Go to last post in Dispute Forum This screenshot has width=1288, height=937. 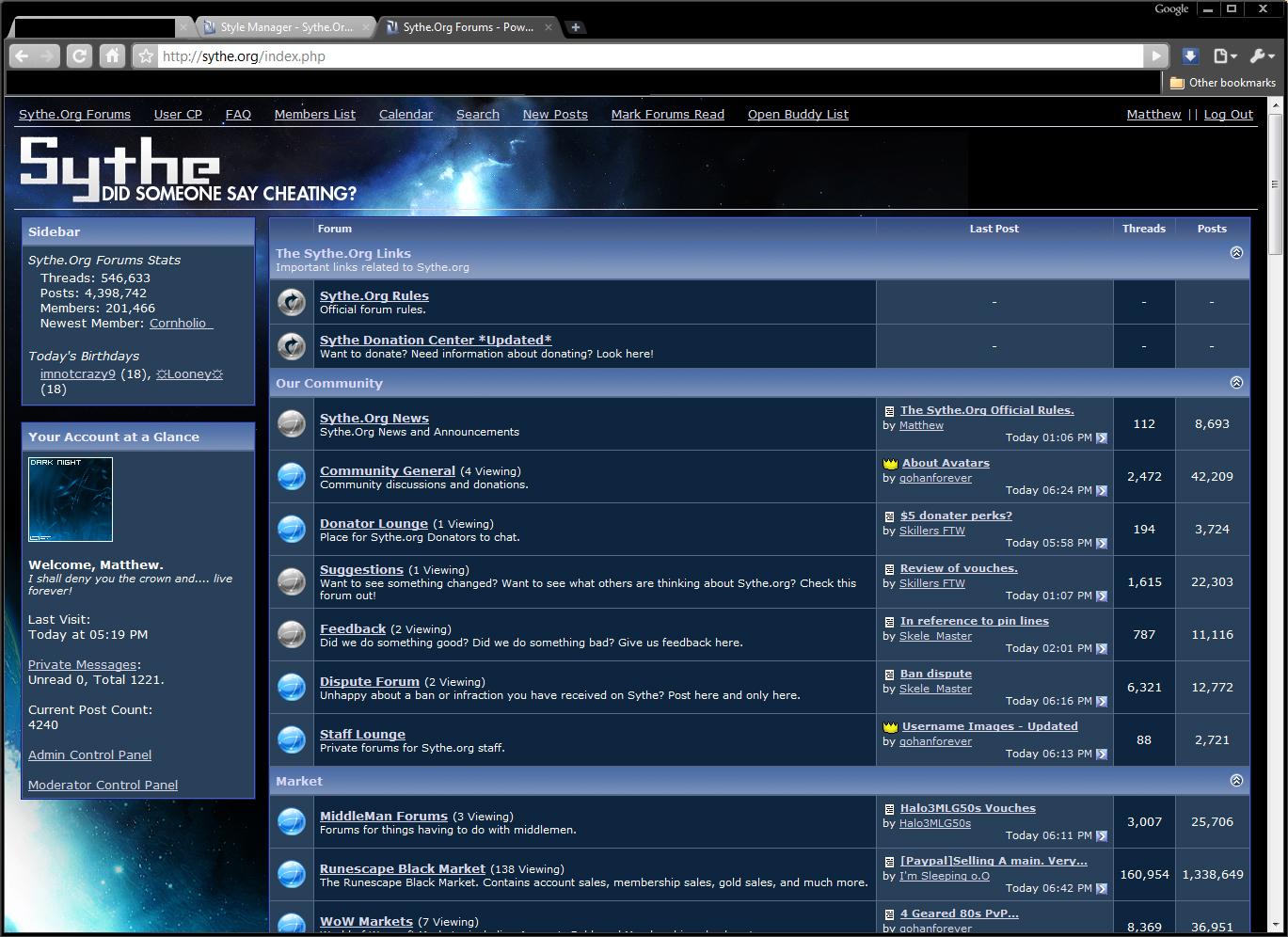pos(1102,702)
